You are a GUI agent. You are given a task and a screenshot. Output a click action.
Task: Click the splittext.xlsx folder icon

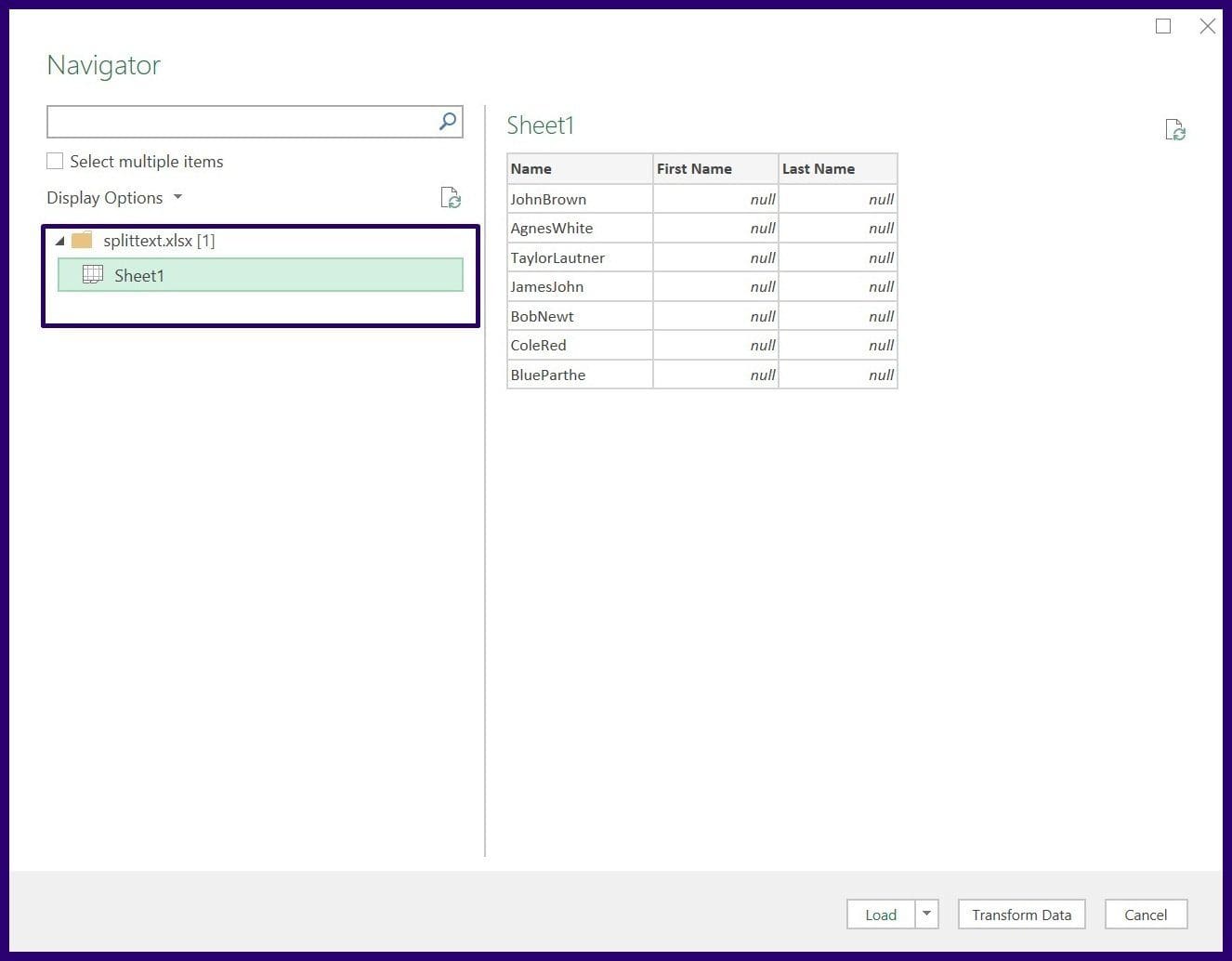point(82,240)
